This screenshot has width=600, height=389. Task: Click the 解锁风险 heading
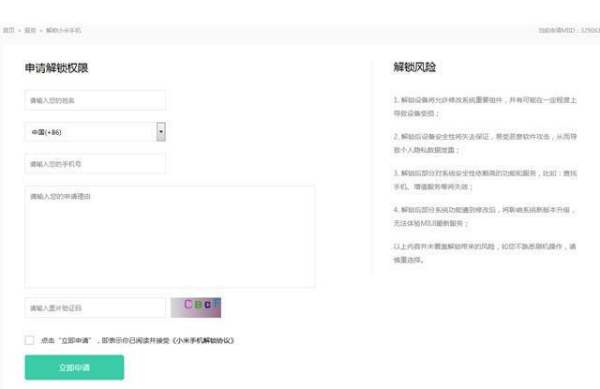pyautogui.click(x=415, y=67)
